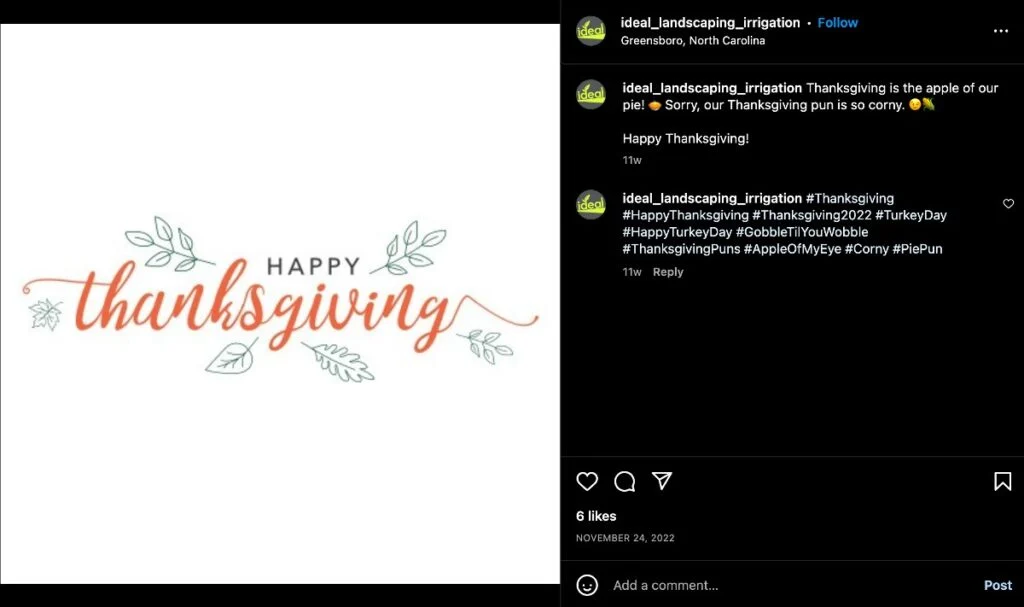View who liked via 6 likes
The width and height of the screenshot is (1024, 607).
point(596,516)
